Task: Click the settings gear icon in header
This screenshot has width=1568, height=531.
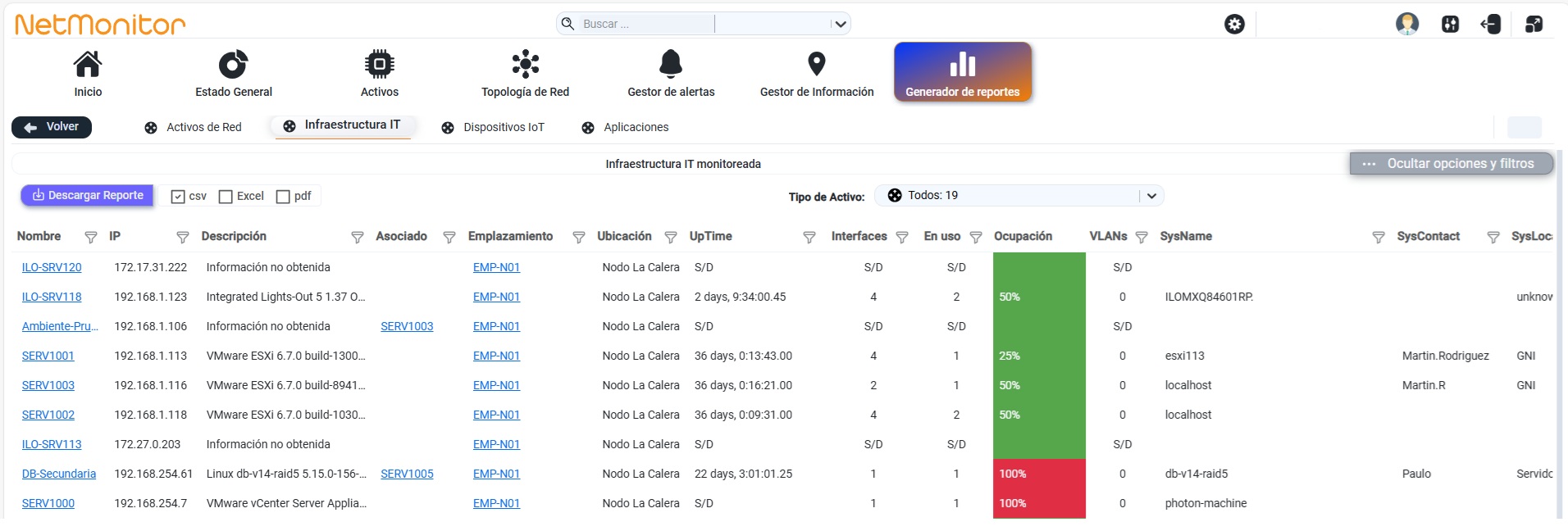Action: (x=1234, y=25)
